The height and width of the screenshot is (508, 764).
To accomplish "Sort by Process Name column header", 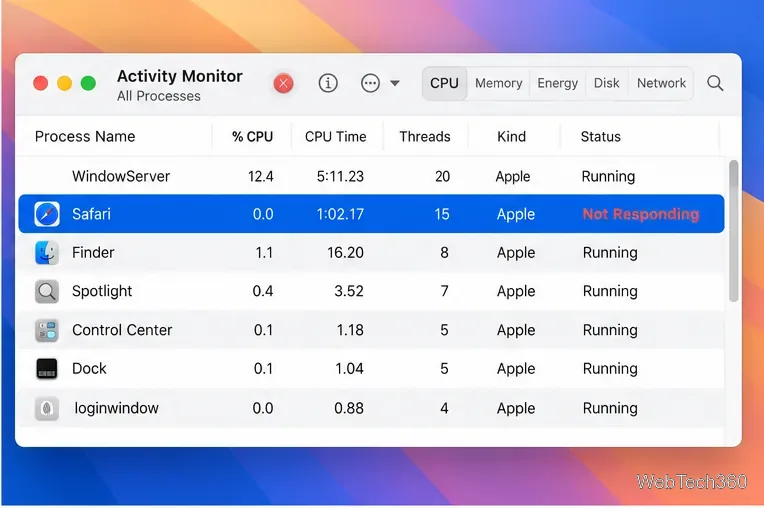I will point(85,136).
